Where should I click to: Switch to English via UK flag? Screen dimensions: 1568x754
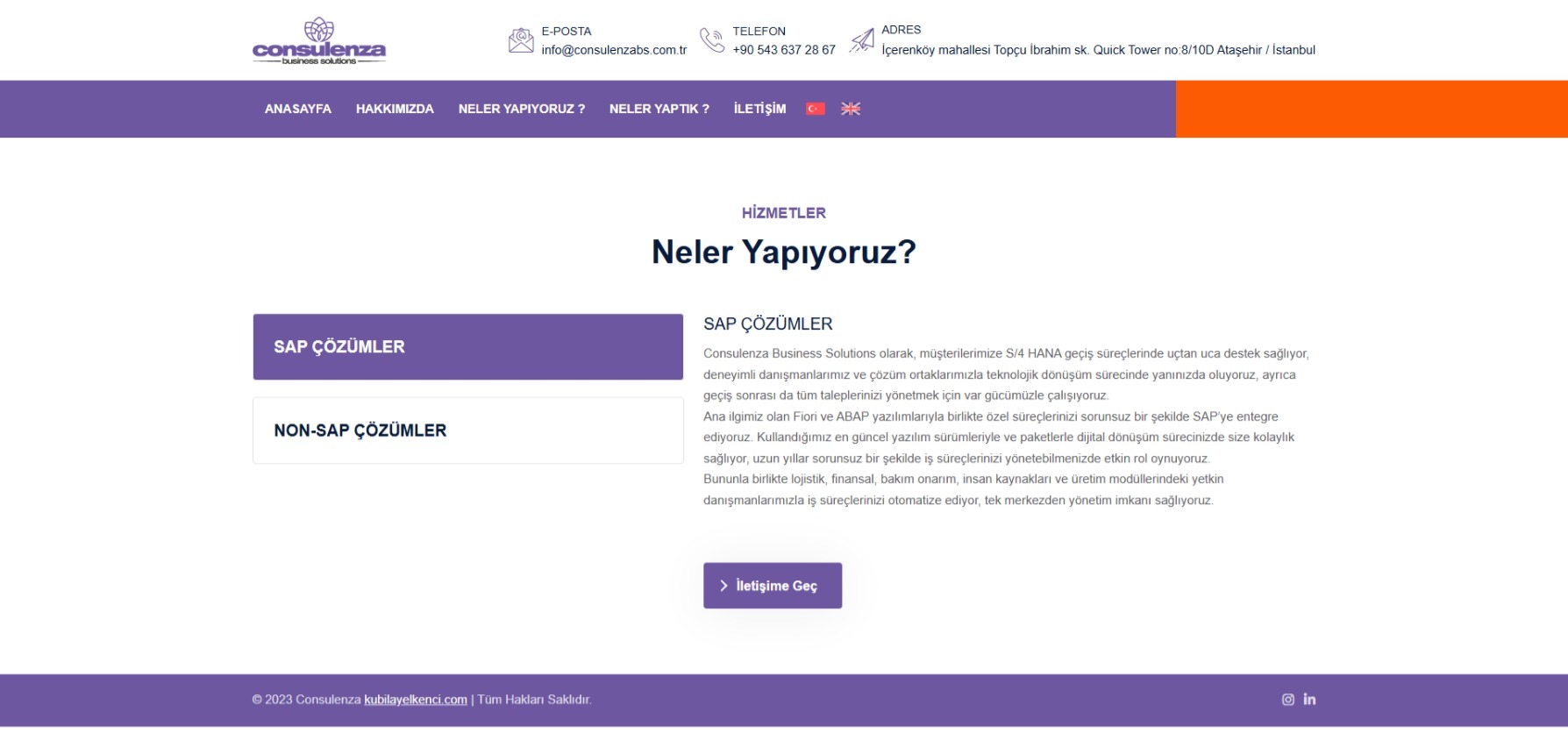tap(851, 109)
